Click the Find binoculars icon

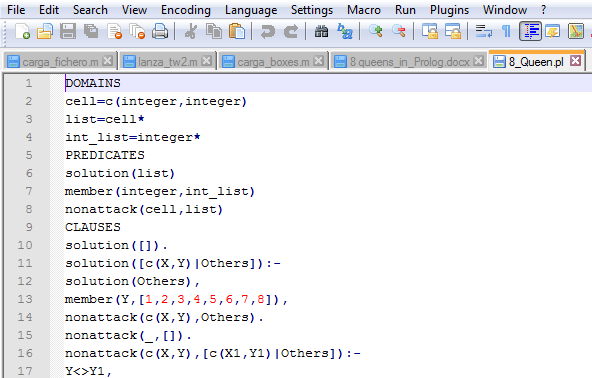click(321, 31)
